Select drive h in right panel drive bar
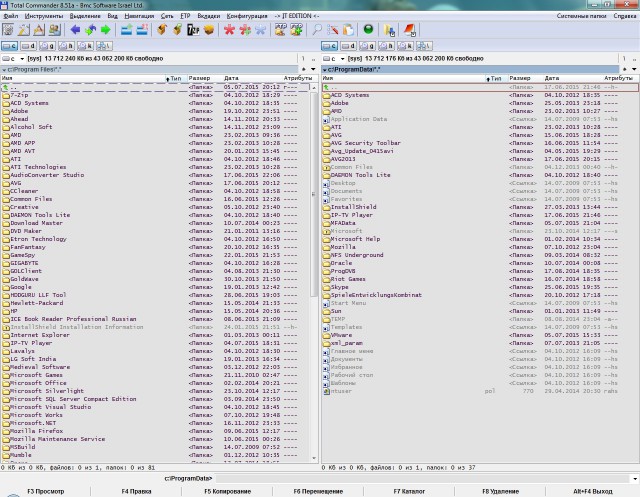Image resolution: width=640 pixels, height=497 pixels. coord(386,46)
